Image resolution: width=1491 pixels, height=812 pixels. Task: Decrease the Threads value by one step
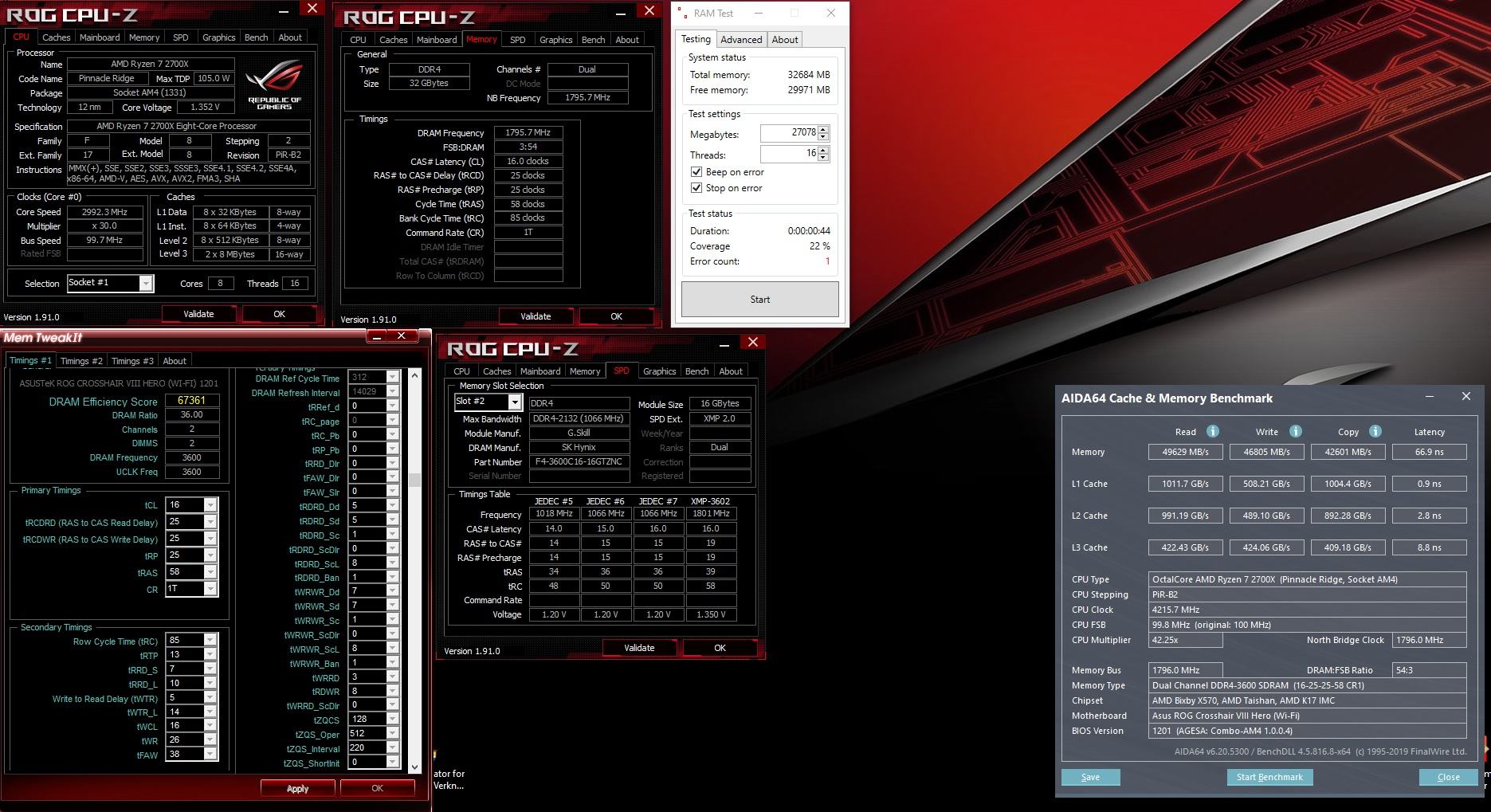click(x=824, y=158)
